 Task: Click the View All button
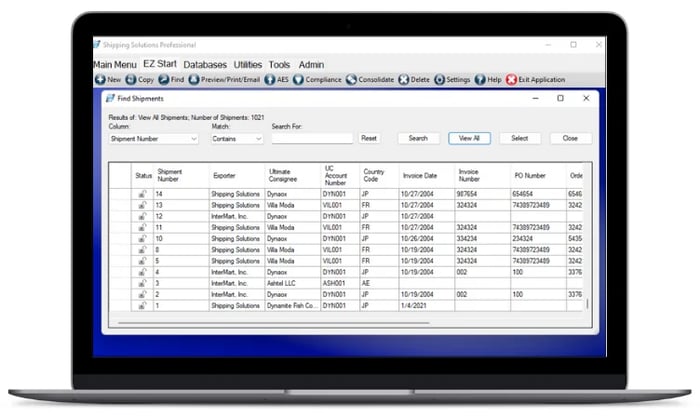(469, 138)
